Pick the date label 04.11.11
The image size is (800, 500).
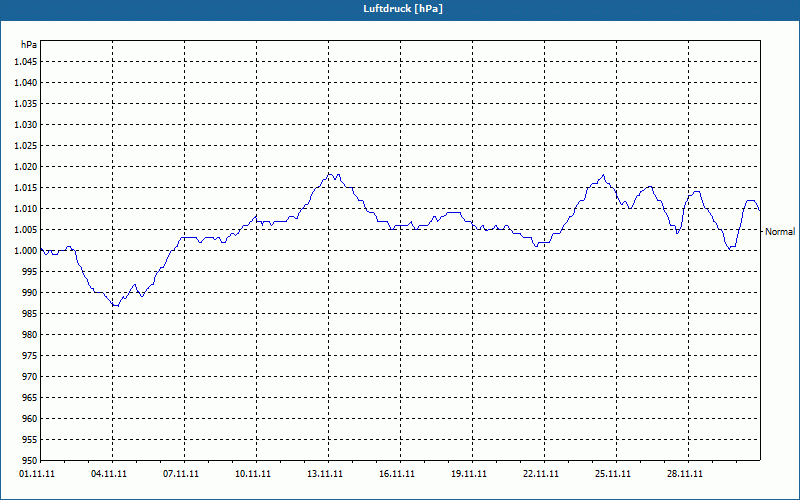(x=109, y=473)
